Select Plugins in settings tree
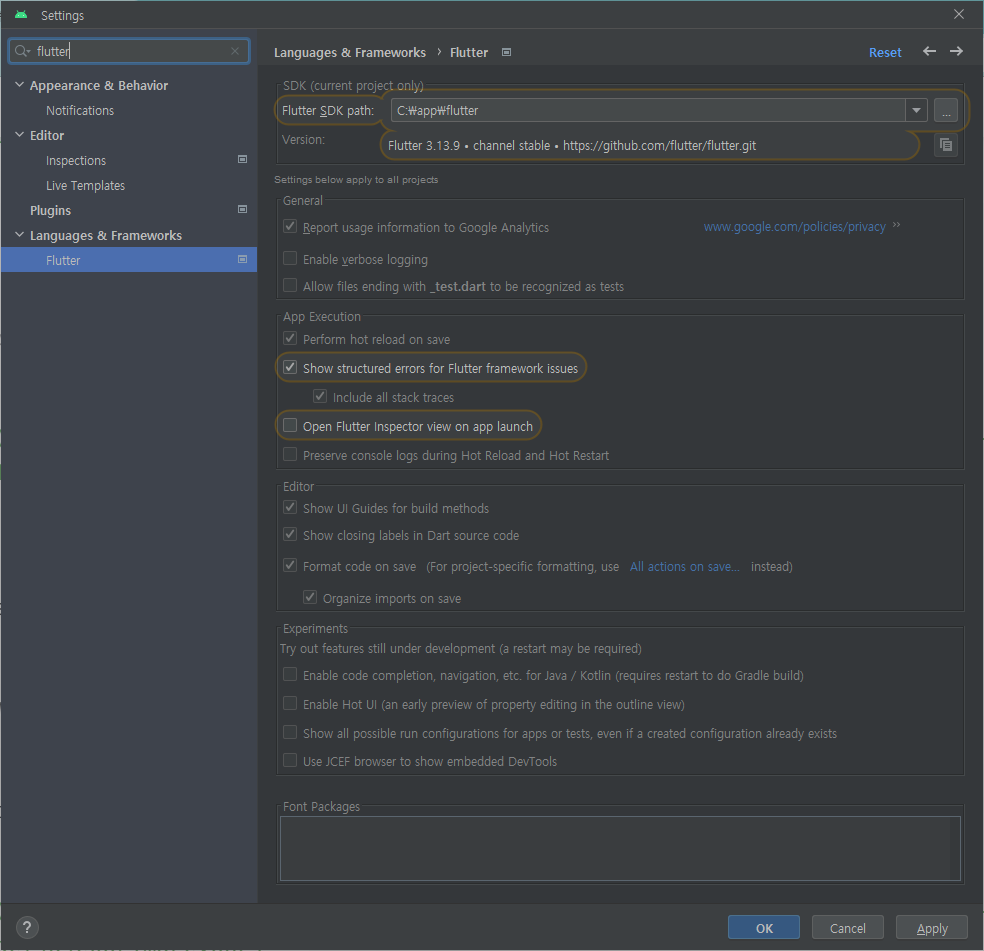Viewport: 984px width, 951px height. pyautogui.click(x=50, y=210)
